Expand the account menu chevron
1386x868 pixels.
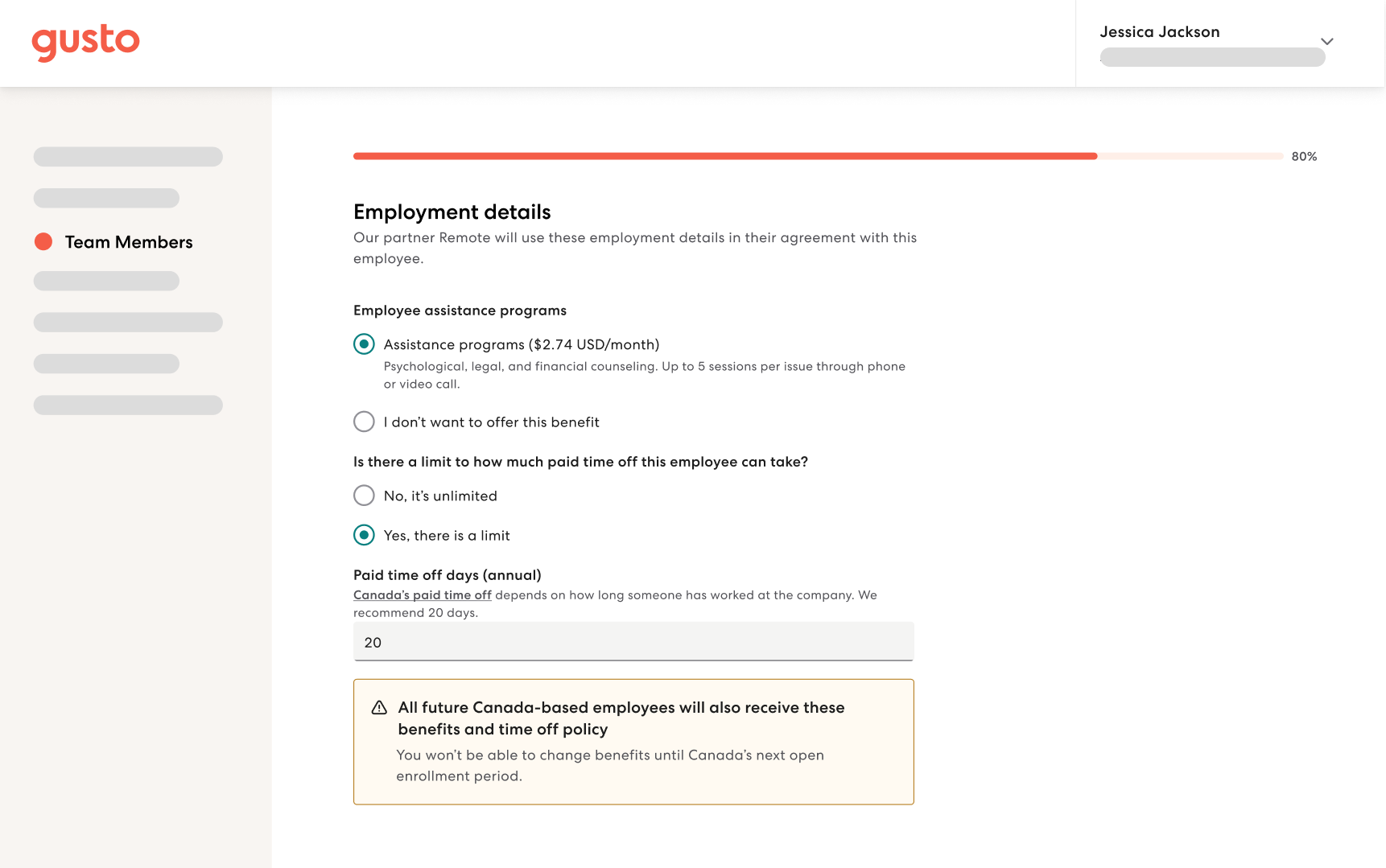1326,42
